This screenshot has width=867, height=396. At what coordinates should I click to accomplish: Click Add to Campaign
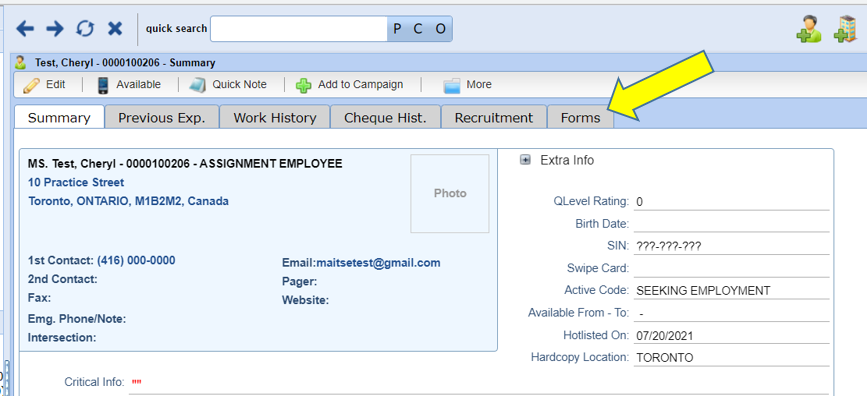pyautogui.click(x=349, y=85)
